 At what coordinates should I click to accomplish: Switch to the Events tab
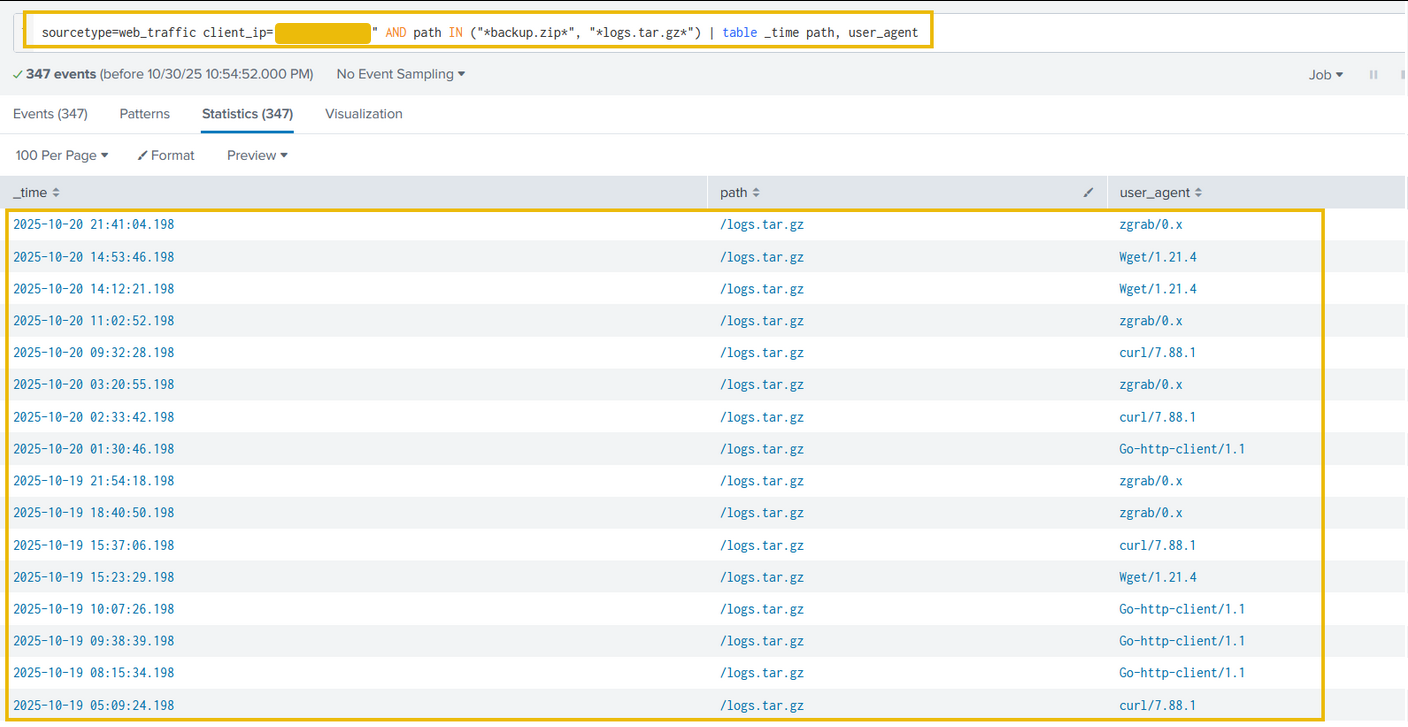point(49,114)
